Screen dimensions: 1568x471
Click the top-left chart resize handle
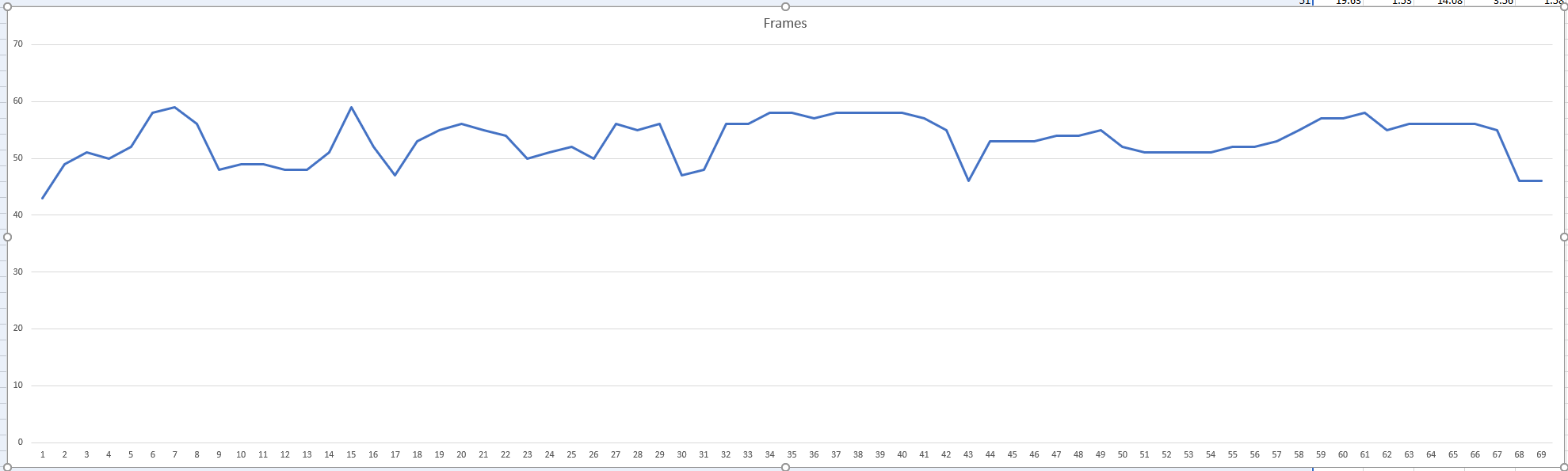[7, 6]
